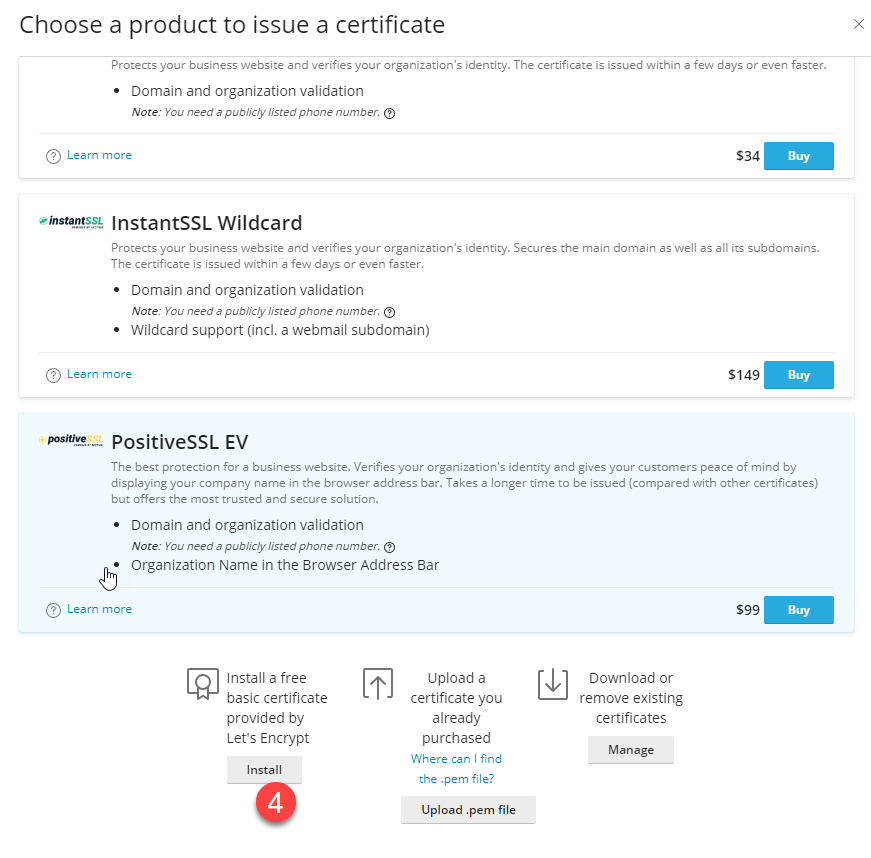The width and height of the screenshot is (871, 858).
Task: Click help icon beside InstantSSL Learn more
Action: pyautogui.click(x=53, y=375)
